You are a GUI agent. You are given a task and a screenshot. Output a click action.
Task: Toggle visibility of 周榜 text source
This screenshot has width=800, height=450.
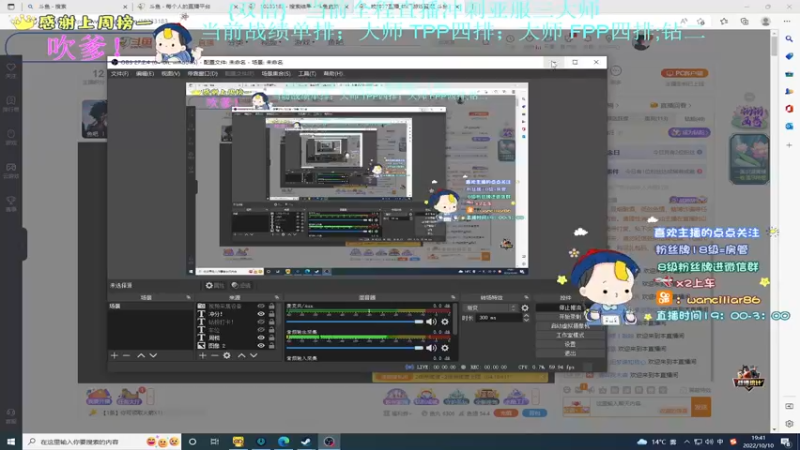click(261, 338)
